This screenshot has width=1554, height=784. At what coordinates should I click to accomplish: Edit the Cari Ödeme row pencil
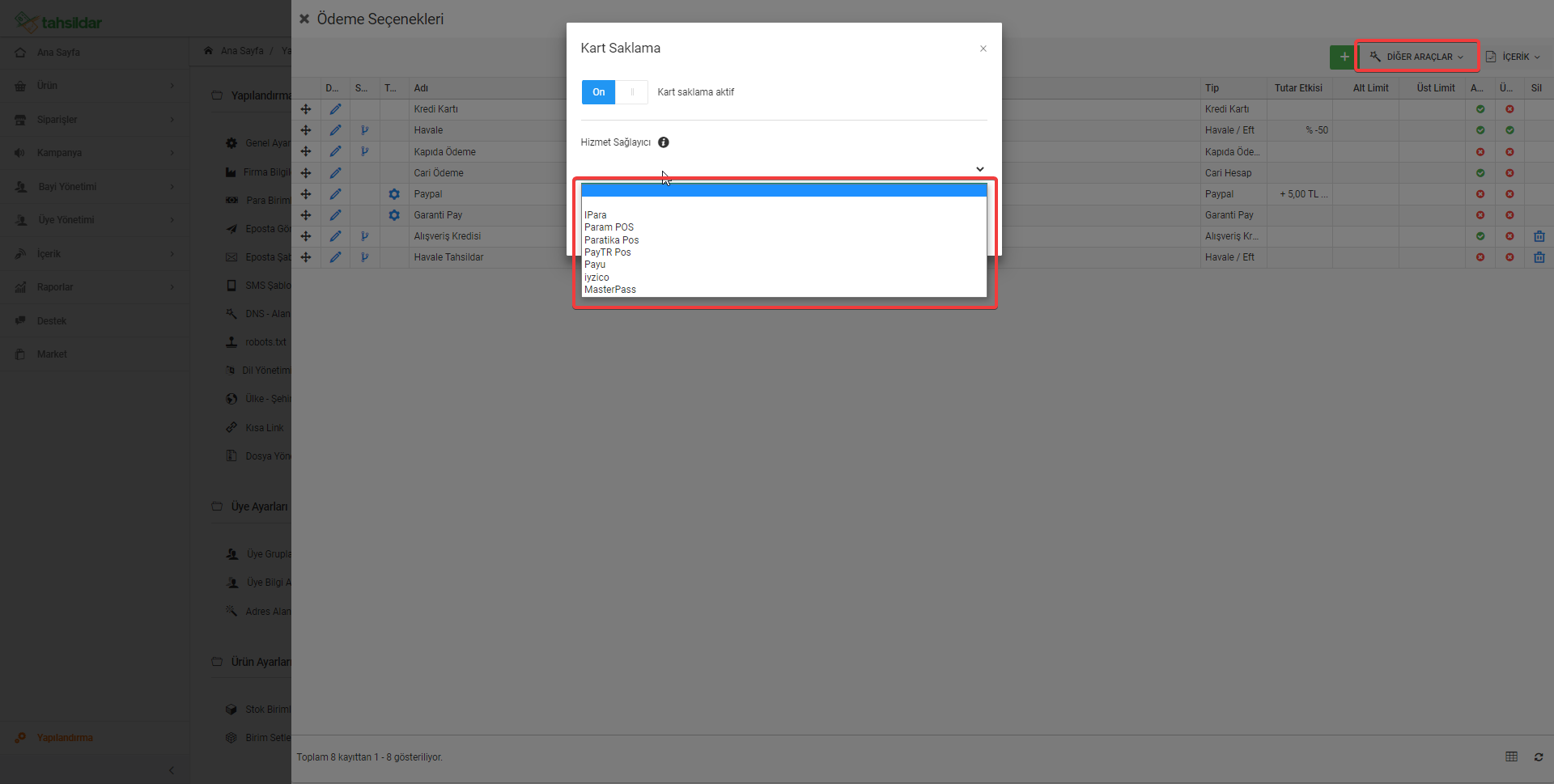click(335, 173)
